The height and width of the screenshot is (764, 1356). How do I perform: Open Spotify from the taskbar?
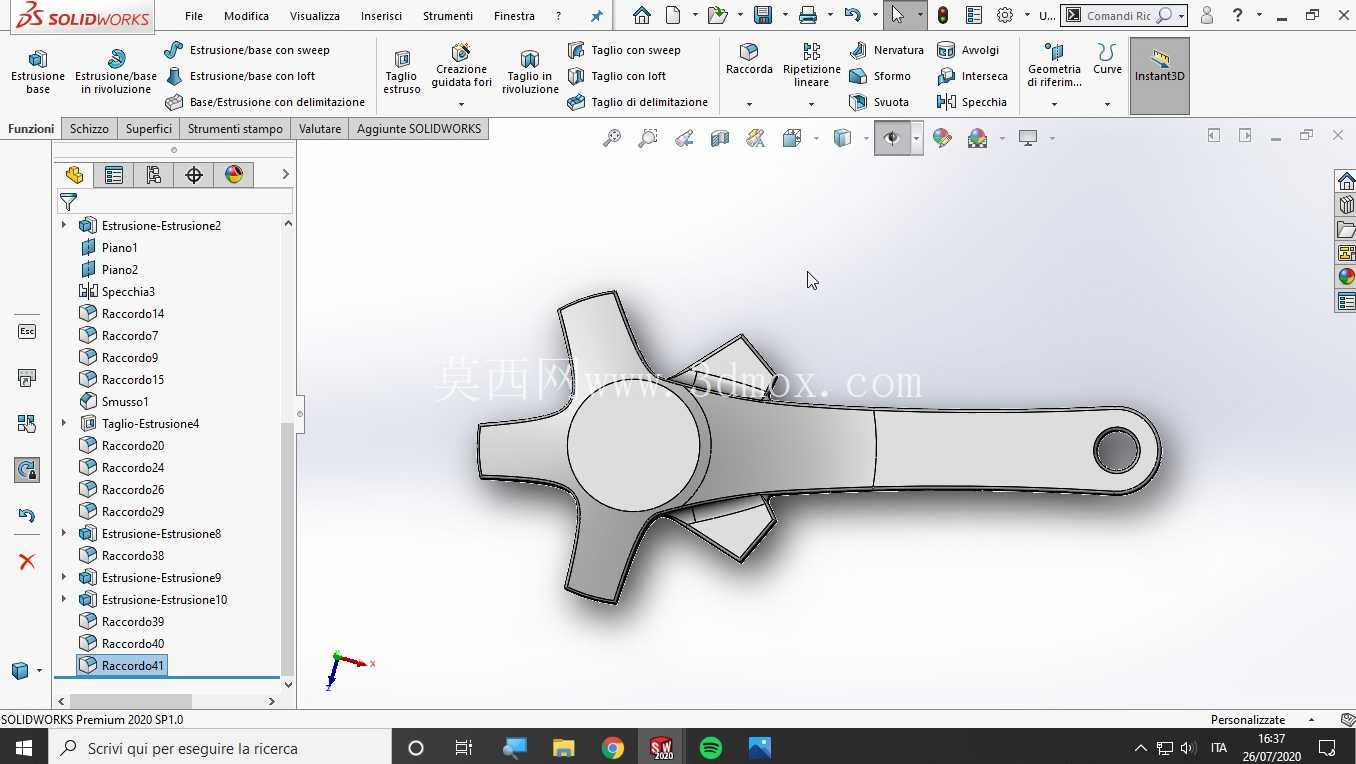click(711, 748)
